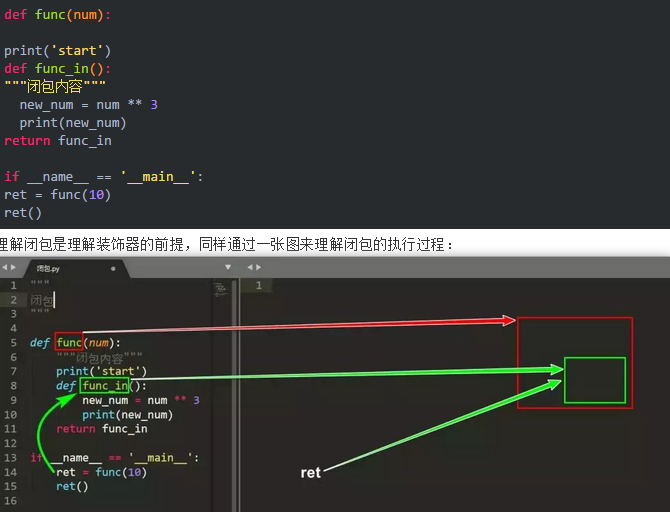Click 'return func_in' on editor line 11
The width and height of the screenshot is (670, 512).
(x=102, y=429)
